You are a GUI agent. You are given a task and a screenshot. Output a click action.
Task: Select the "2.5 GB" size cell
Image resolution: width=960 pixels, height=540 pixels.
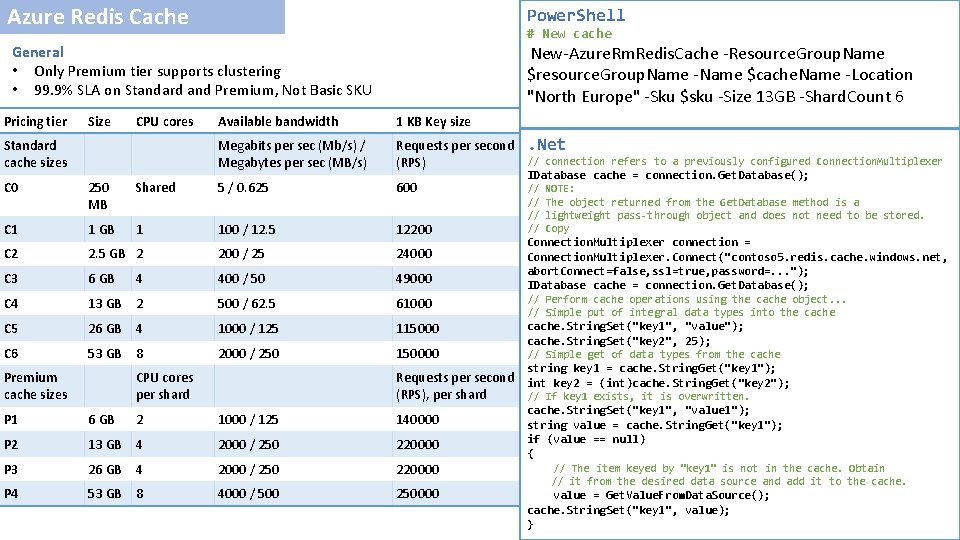[x=107, y=253]
